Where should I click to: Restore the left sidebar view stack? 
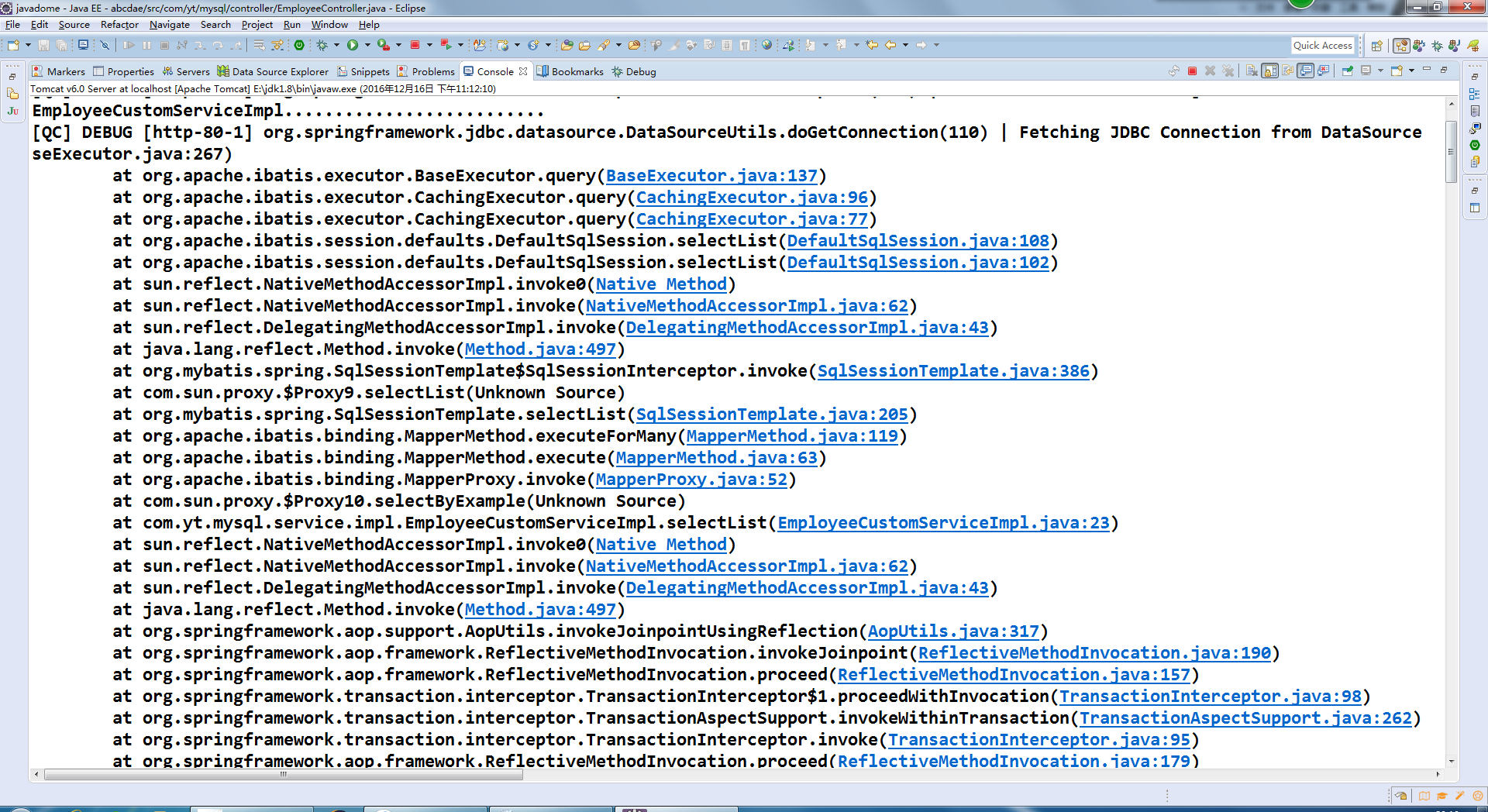click(x=12, y=77)
